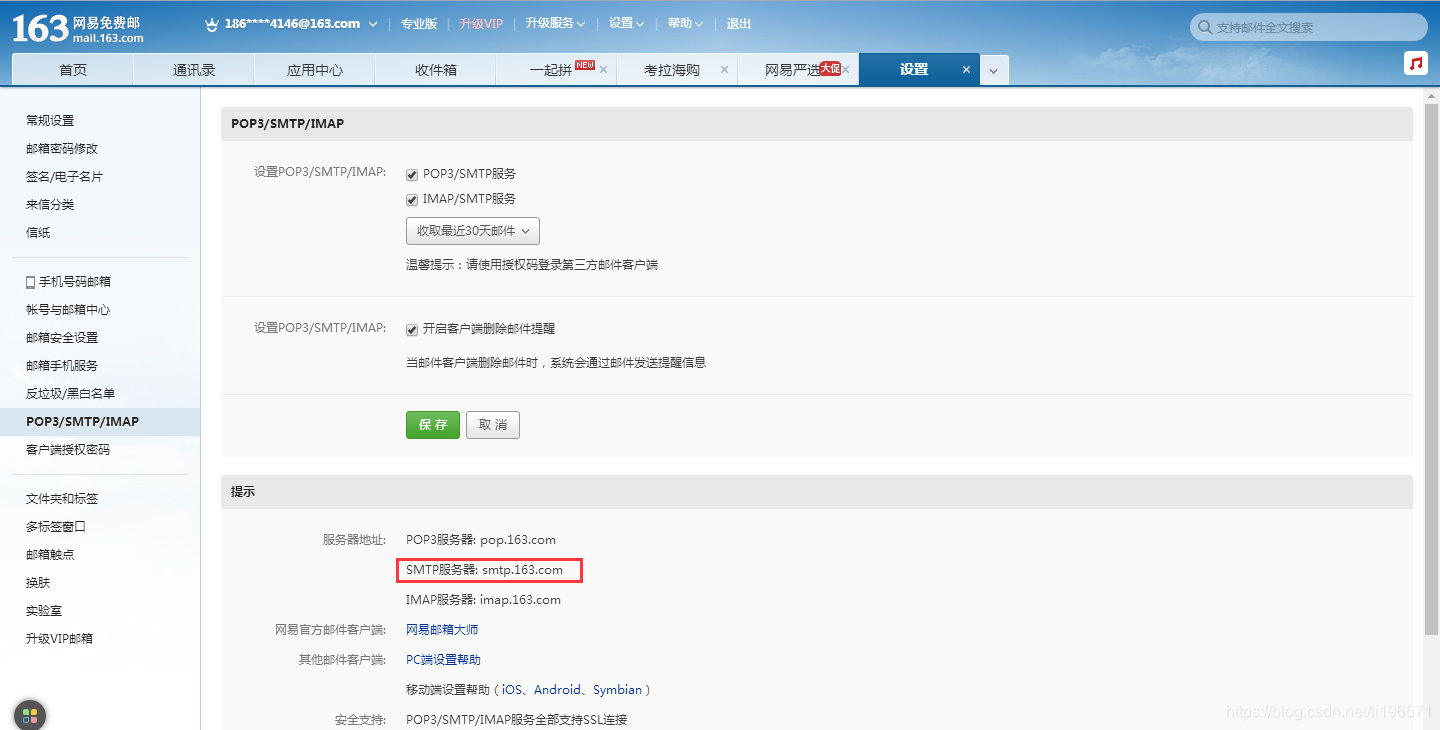Viewport: 1440px width, 730px height.
Task: Open the Android setup help link
Action: coord(557,690)
